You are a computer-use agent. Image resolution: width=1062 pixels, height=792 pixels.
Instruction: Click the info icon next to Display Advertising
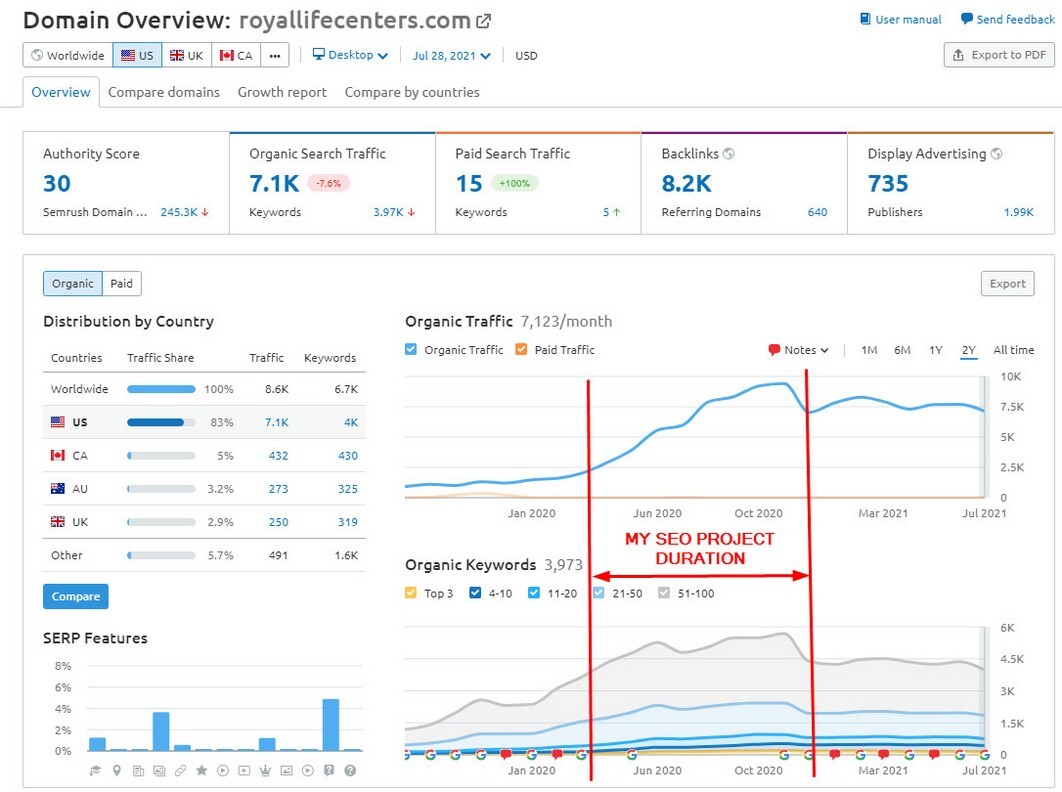(996, 154)
